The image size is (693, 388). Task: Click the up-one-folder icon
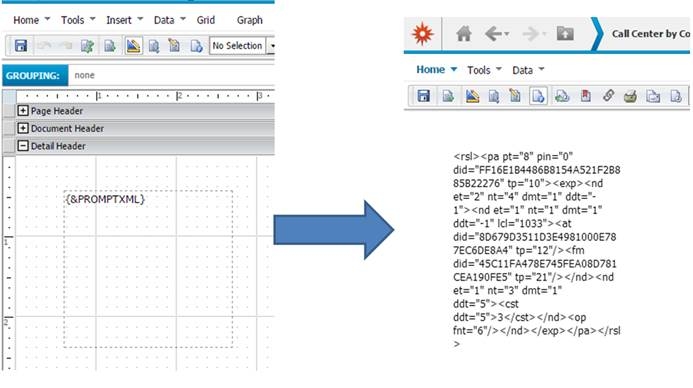[565, 34]
